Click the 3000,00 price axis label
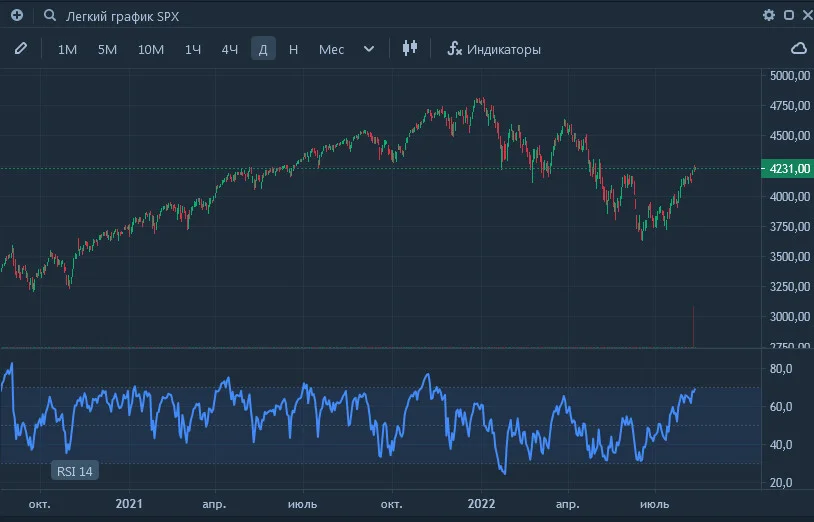The width and height of the screenshot is (814, 522). [790, 317]
